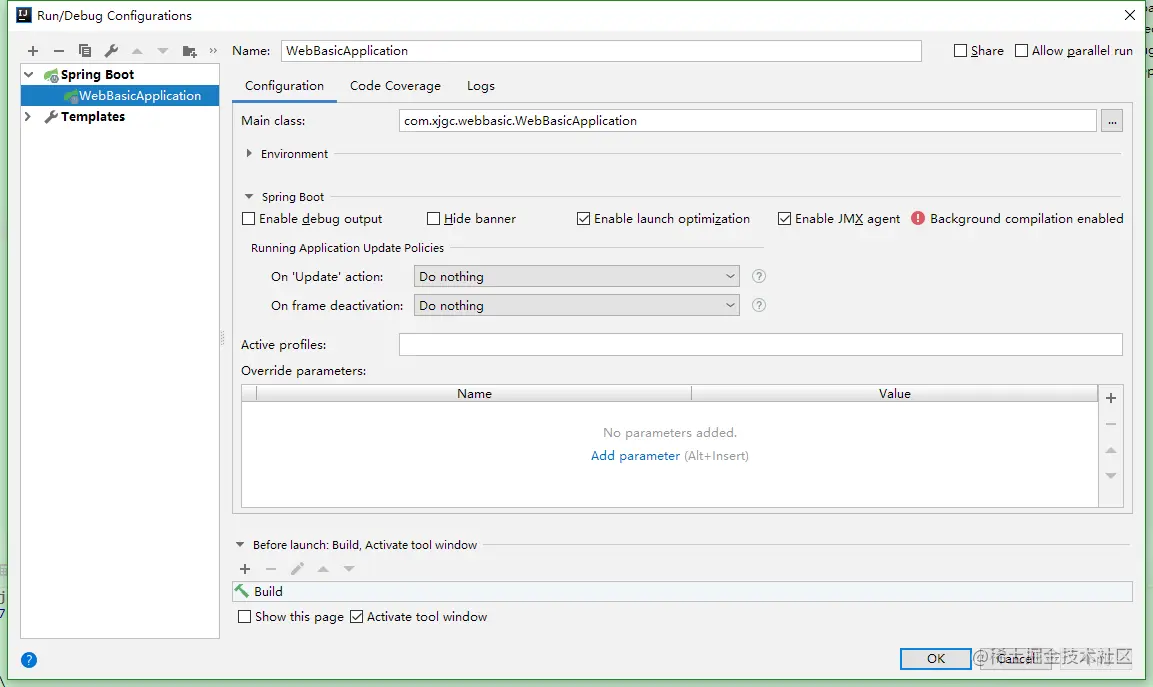
Task: Close the Run/Debug Configurations dialog
Action: click(x=1129, y=15)
